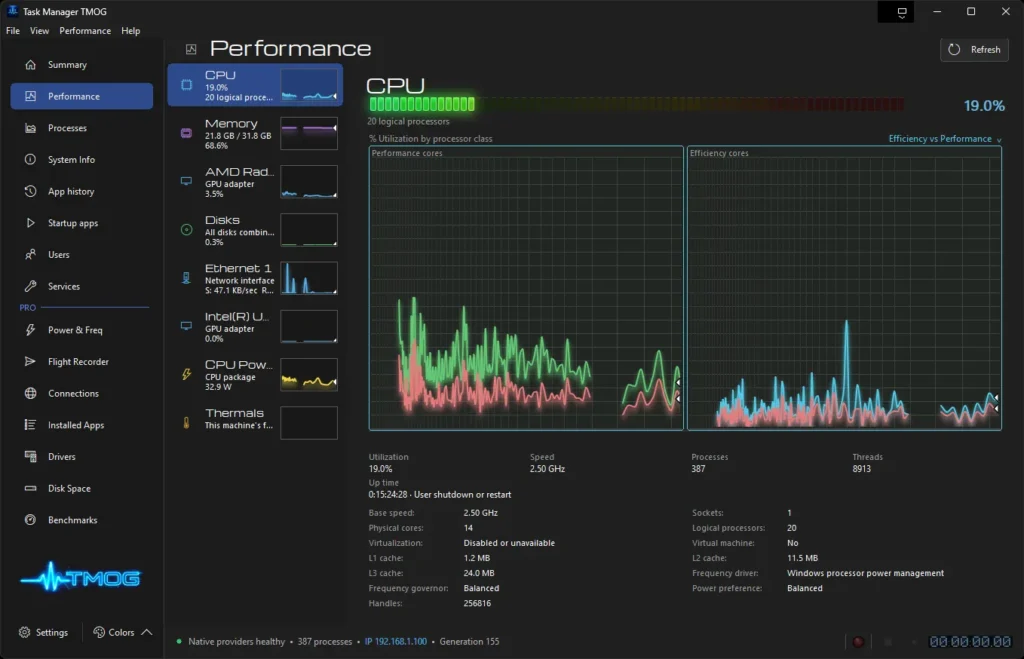Select the Memory 21.8 GB performance item

click(x=255, y=133)
